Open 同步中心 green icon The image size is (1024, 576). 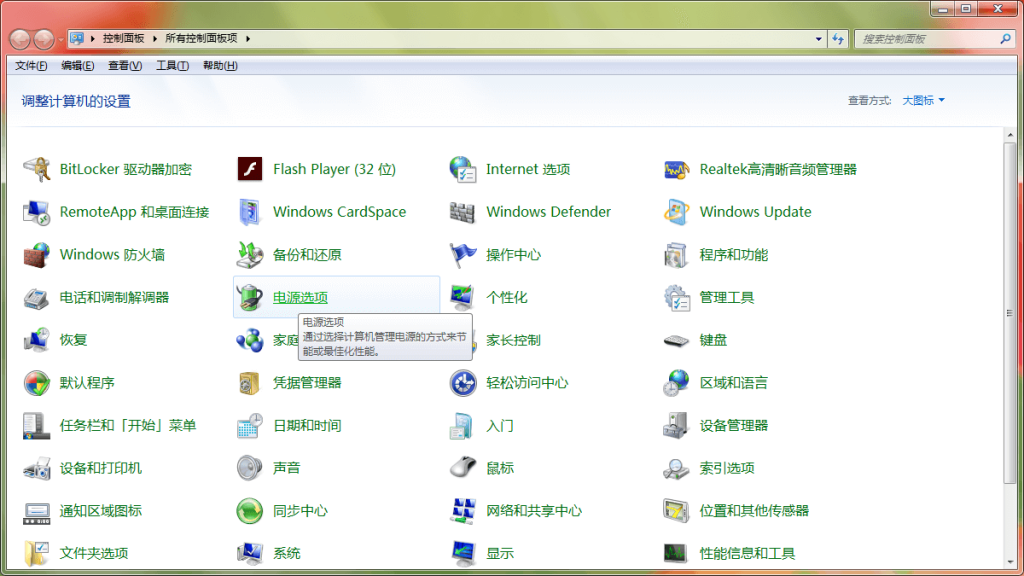pyautogui.click(x=249, y=511)
